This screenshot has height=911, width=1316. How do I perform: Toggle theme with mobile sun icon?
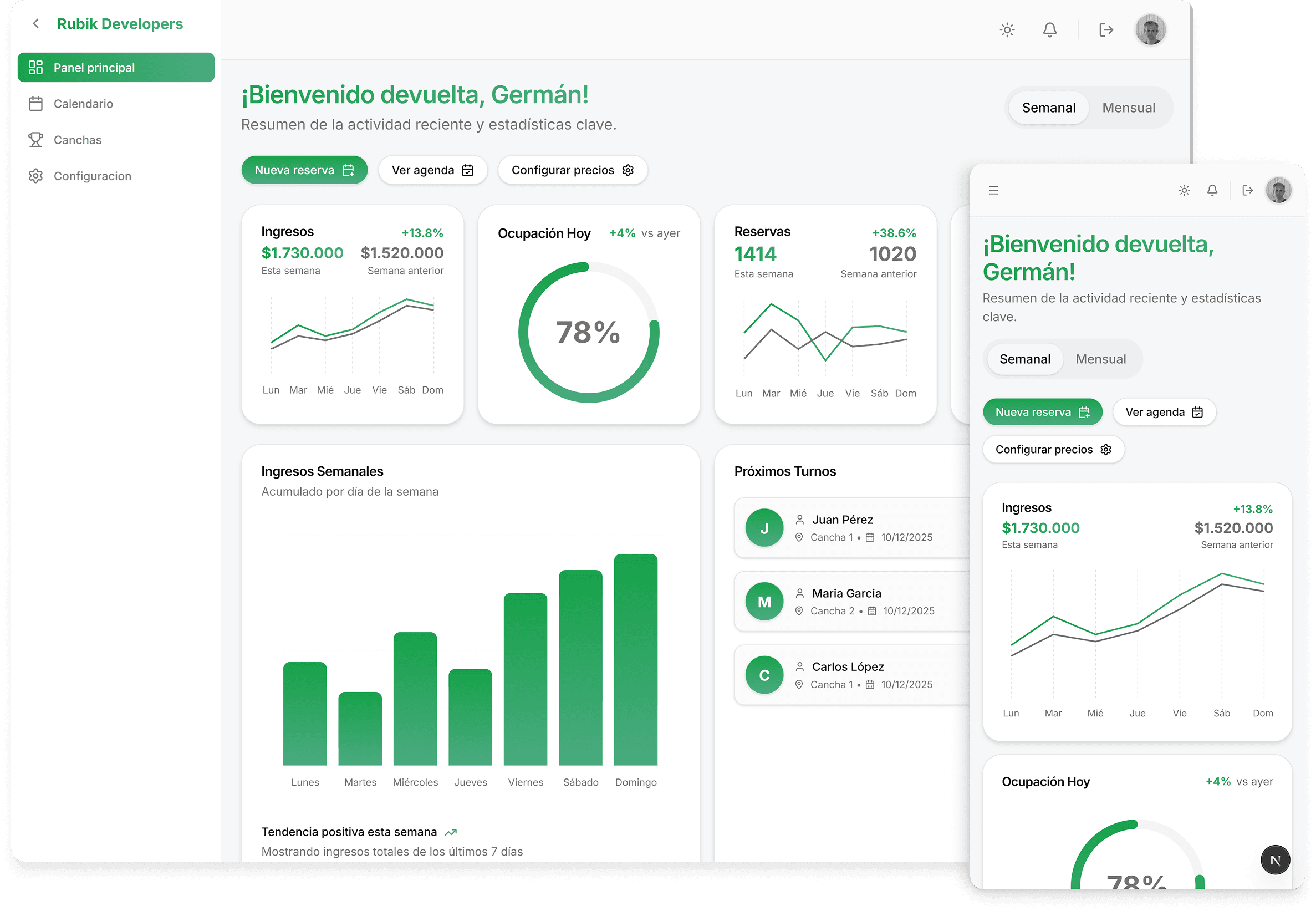click(1184, 190)
